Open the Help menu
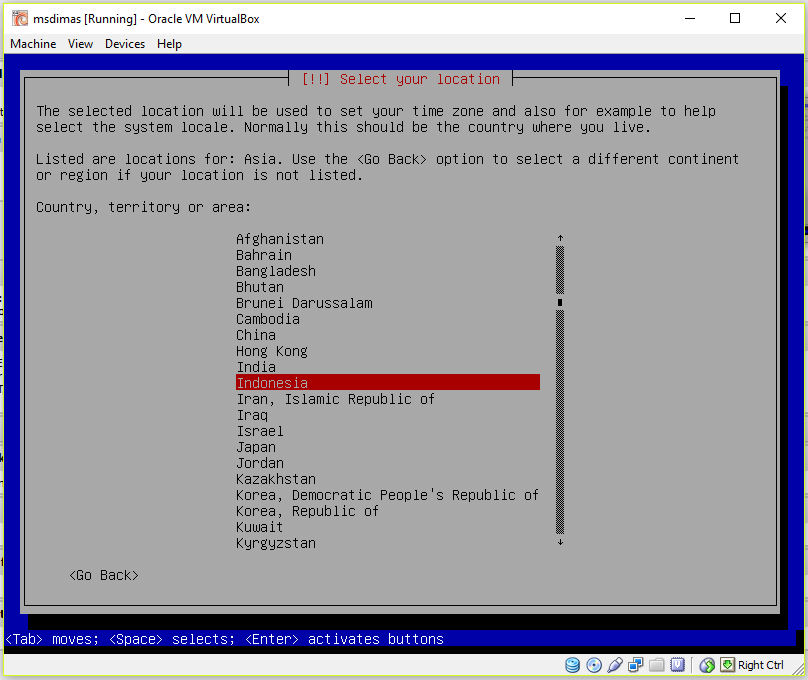Viewport: 808px width, 680px height. click(169, 44)
